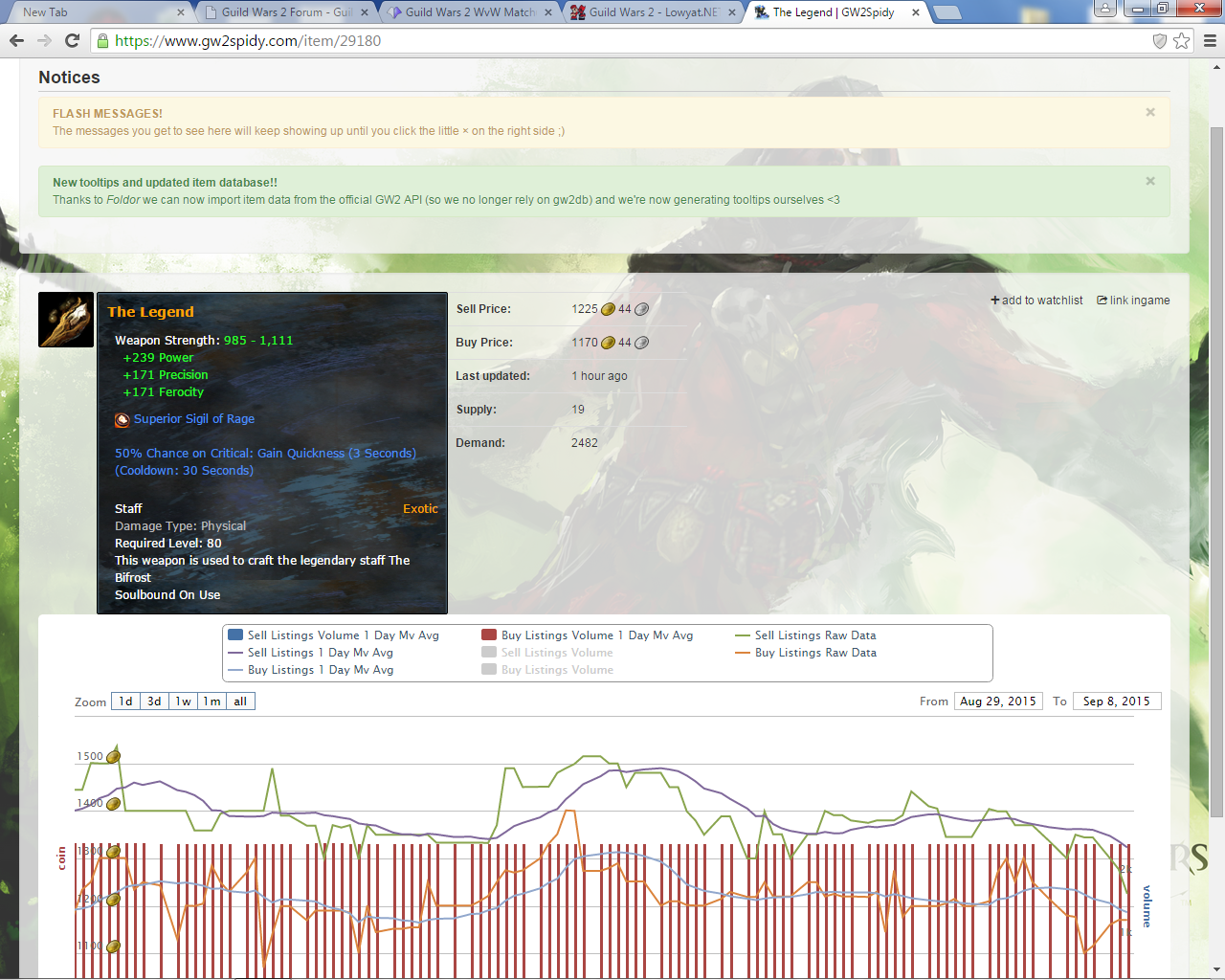Click the To date field Sep 8, 2015
1225x980 pixels.
click(x=1117, y=702)
